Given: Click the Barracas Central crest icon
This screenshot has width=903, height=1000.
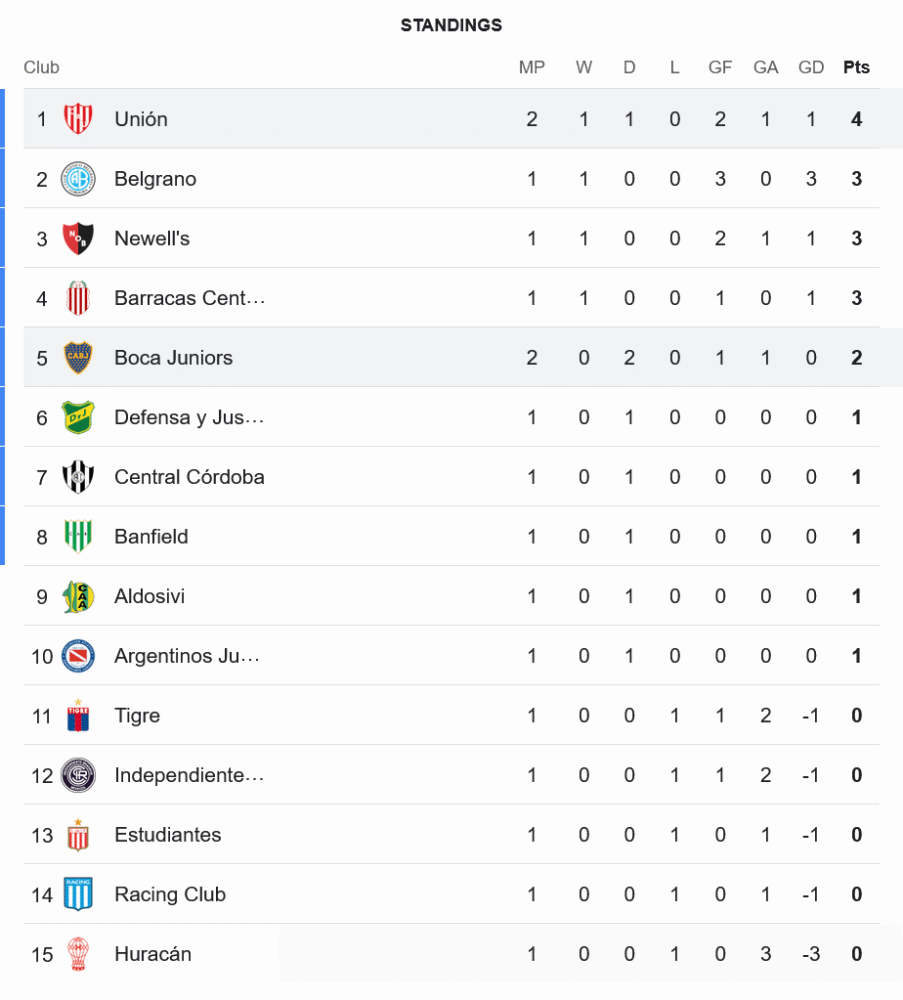Looking at the screenshot, I should click(x=78, y=298).
